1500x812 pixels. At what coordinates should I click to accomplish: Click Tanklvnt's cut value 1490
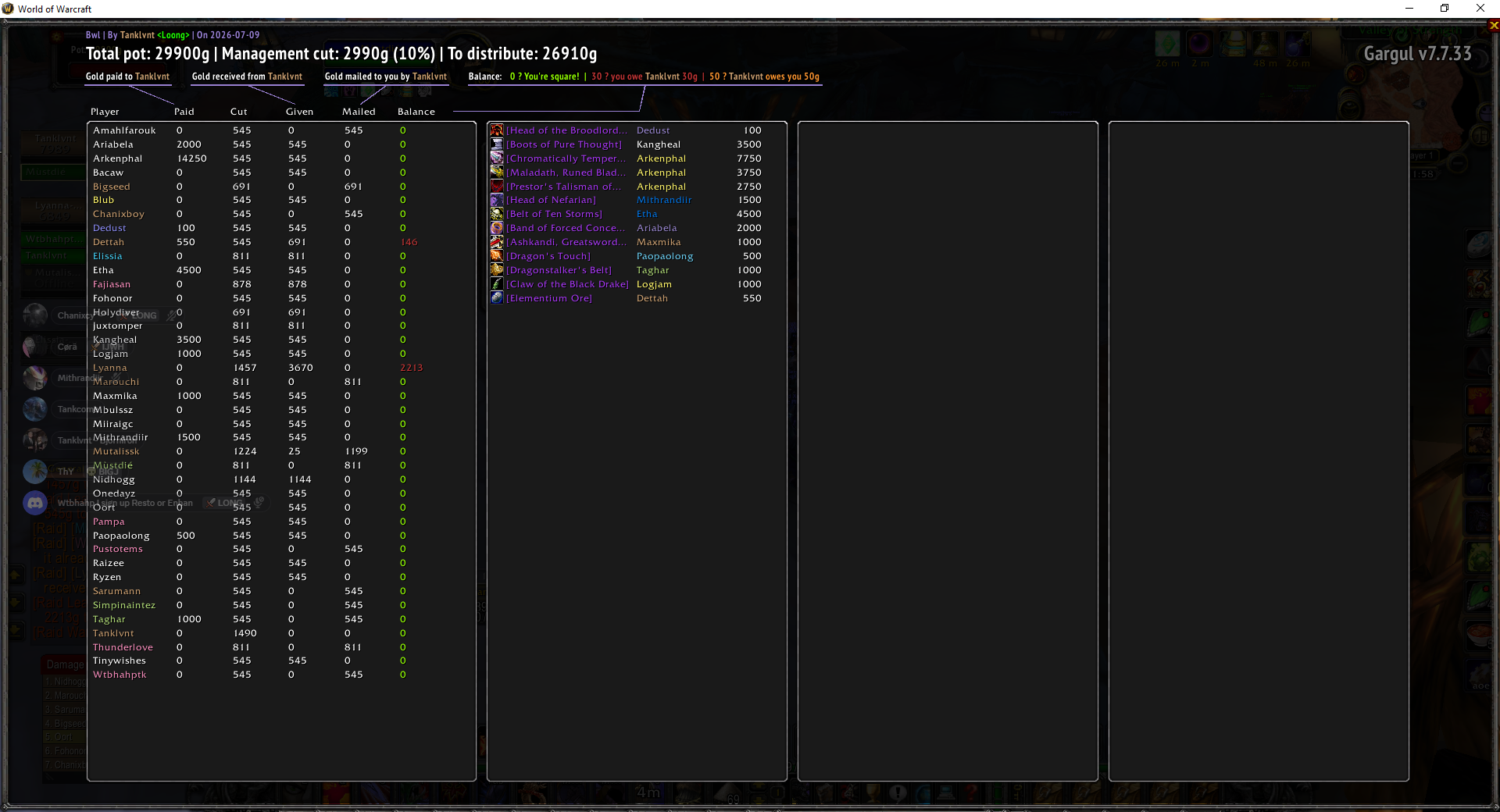(245, 633)
